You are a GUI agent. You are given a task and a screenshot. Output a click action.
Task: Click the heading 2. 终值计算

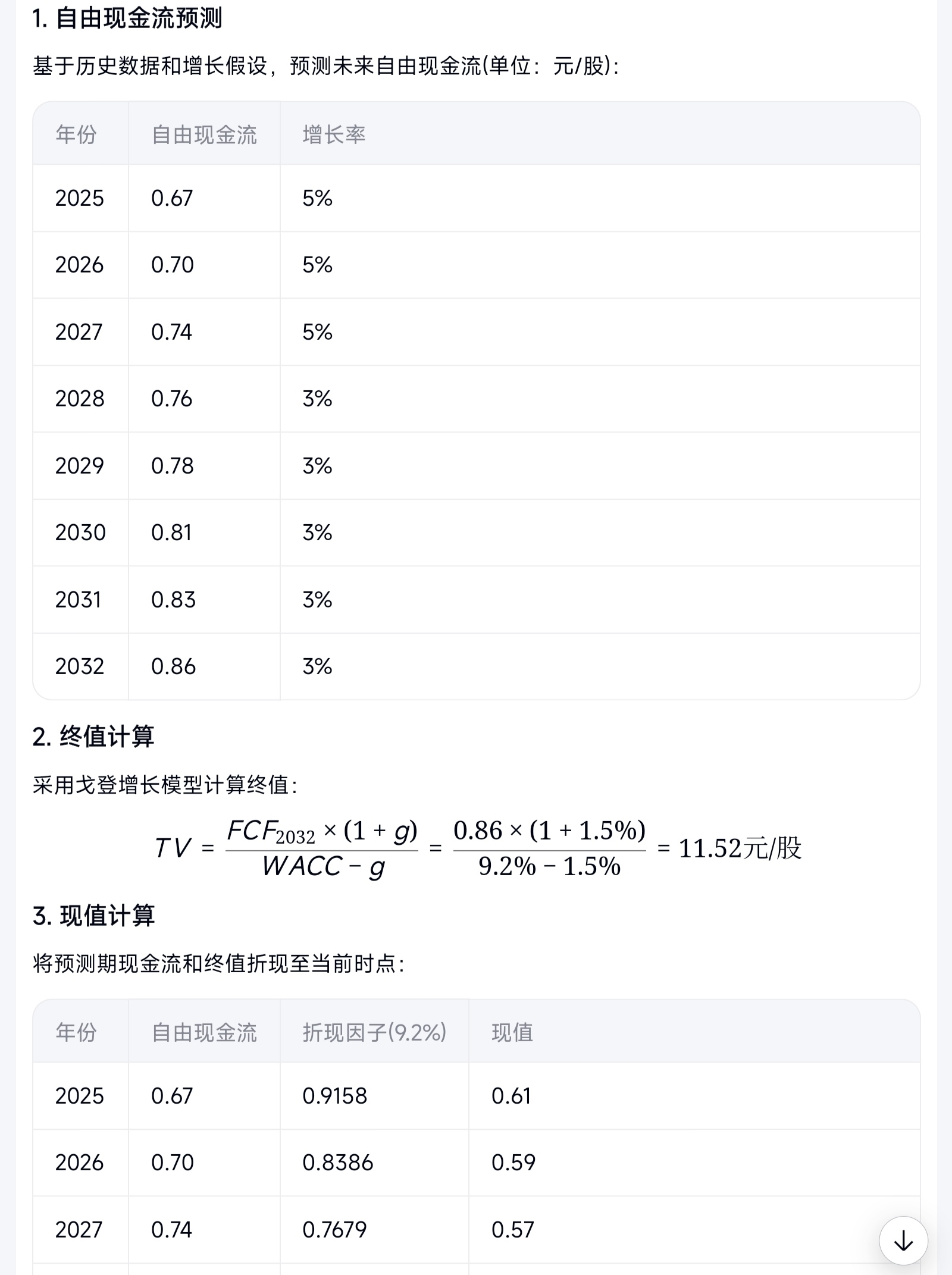point(93,737)
